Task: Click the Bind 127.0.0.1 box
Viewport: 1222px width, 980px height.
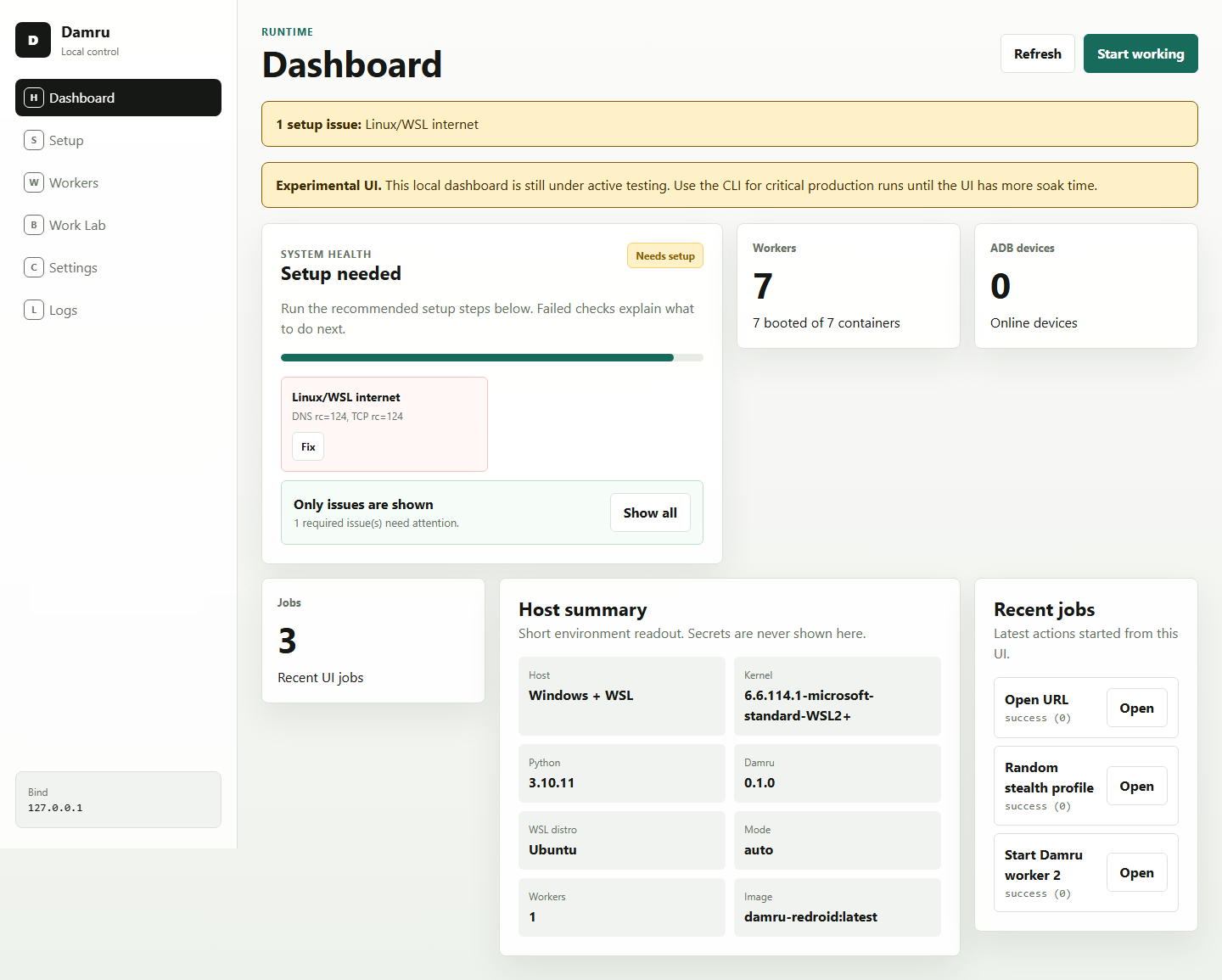Action: point(118,799)
